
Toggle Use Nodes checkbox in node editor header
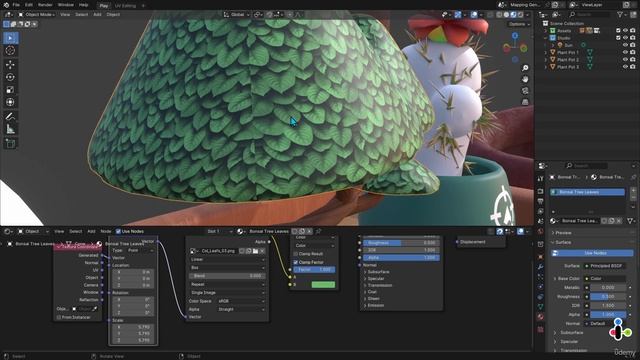tap(118, 231)
